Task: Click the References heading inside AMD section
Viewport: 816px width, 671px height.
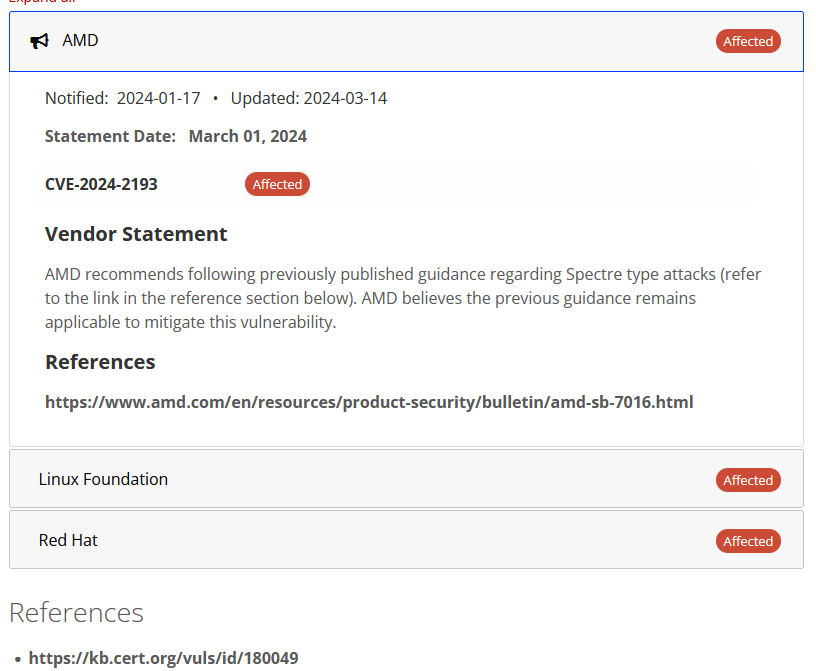Action: point(100,362)
